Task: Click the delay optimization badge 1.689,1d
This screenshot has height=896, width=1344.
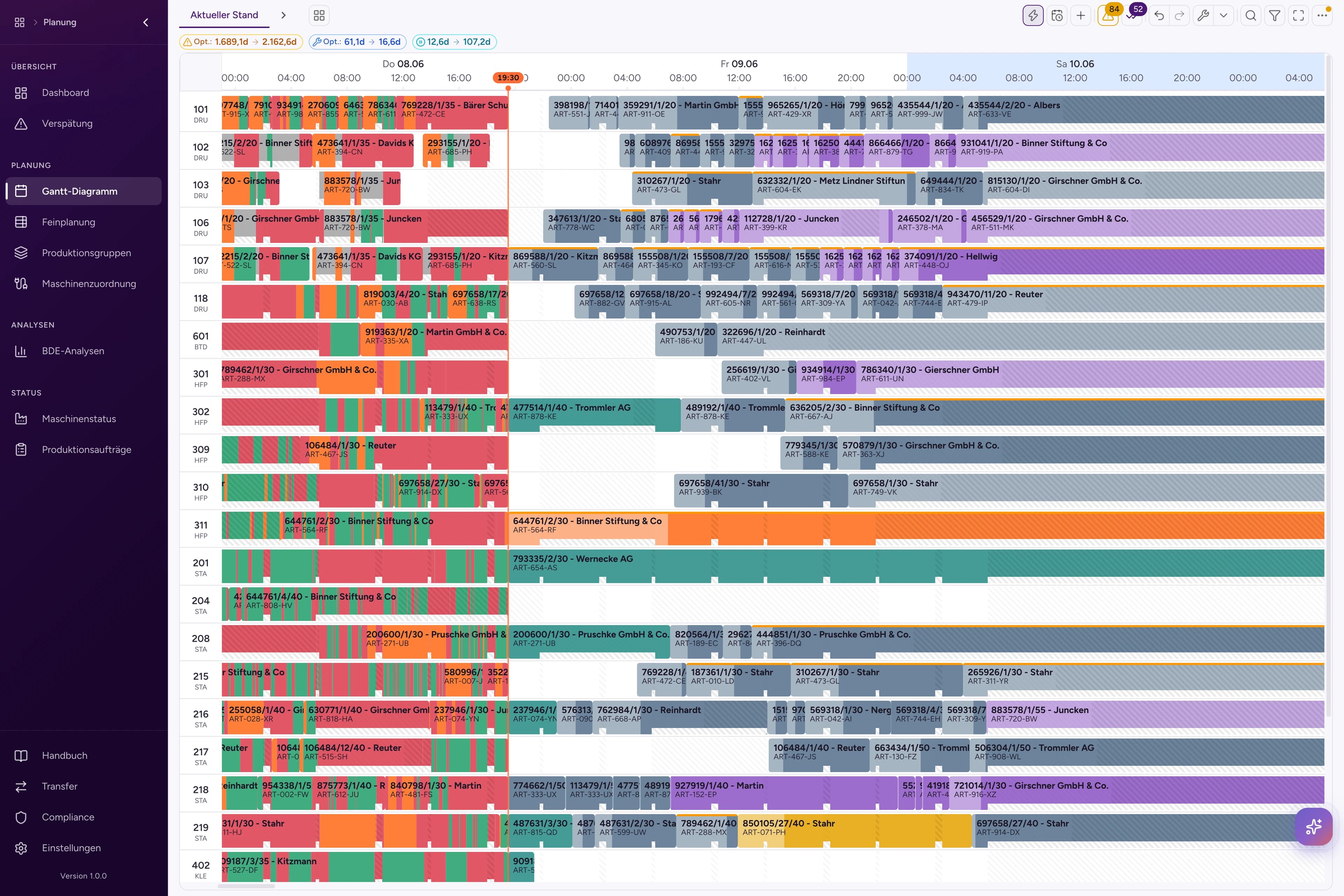Action: 240,42
